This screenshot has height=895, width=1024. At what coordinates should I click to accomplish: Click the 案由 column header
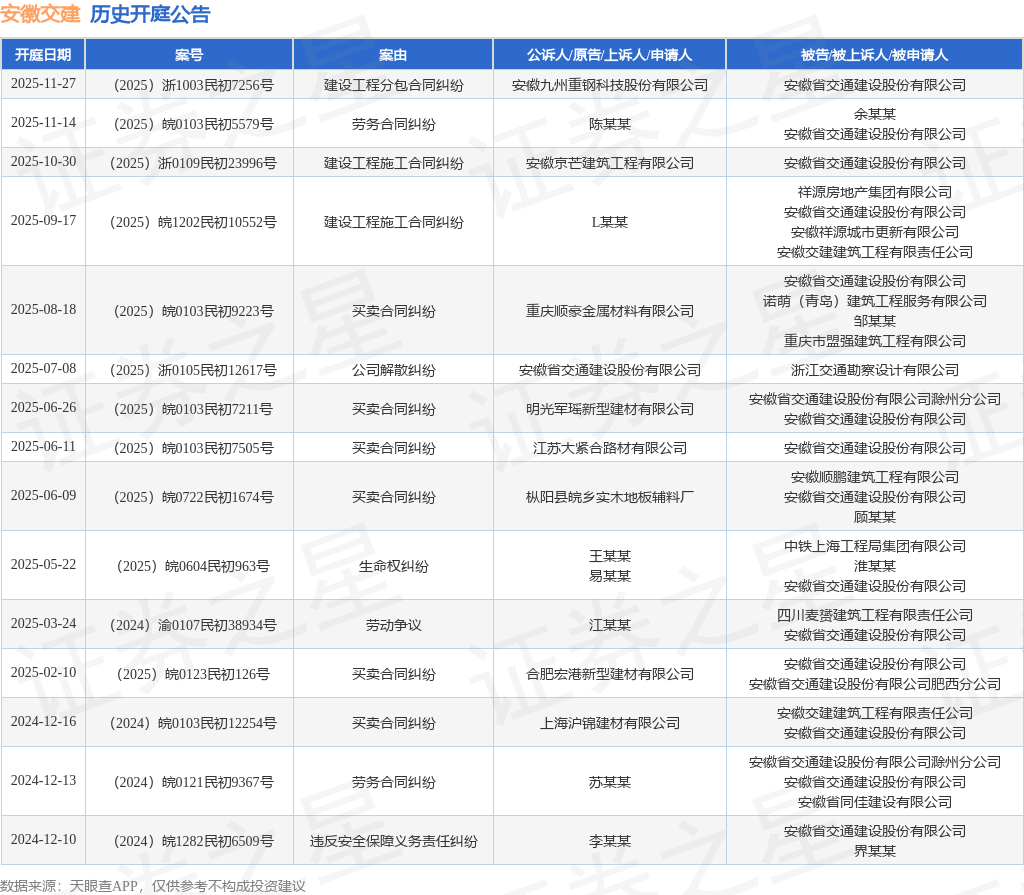[393, 55]
